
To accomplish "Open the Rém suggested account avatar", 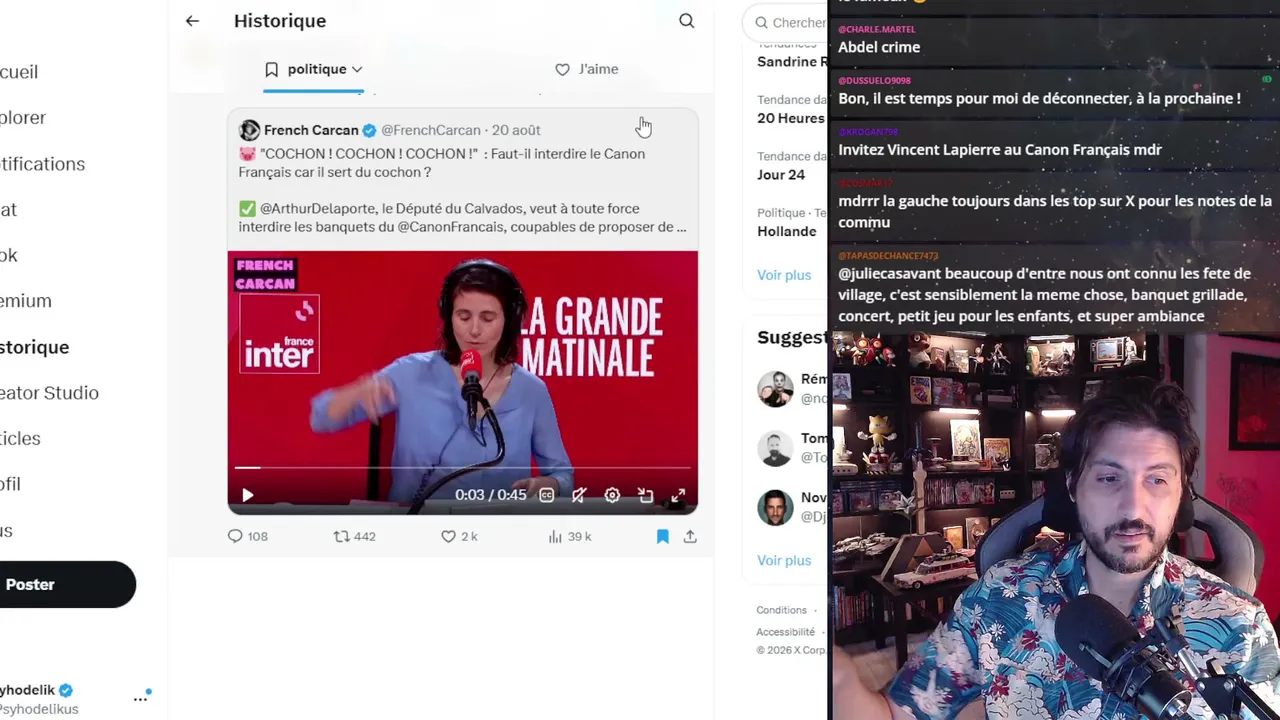I will point(775,389).
